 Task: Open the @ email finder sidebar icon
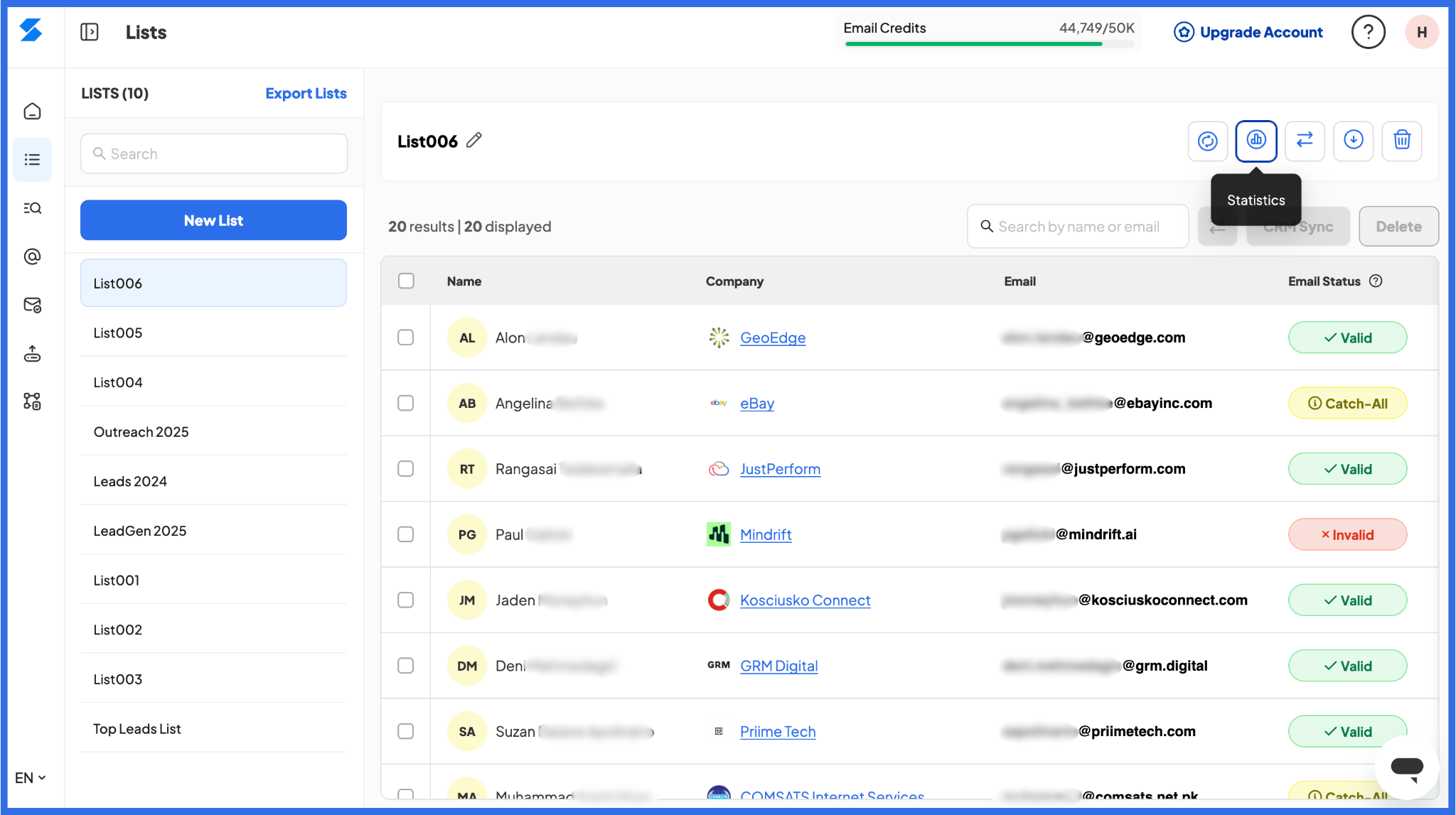[32, 257]
